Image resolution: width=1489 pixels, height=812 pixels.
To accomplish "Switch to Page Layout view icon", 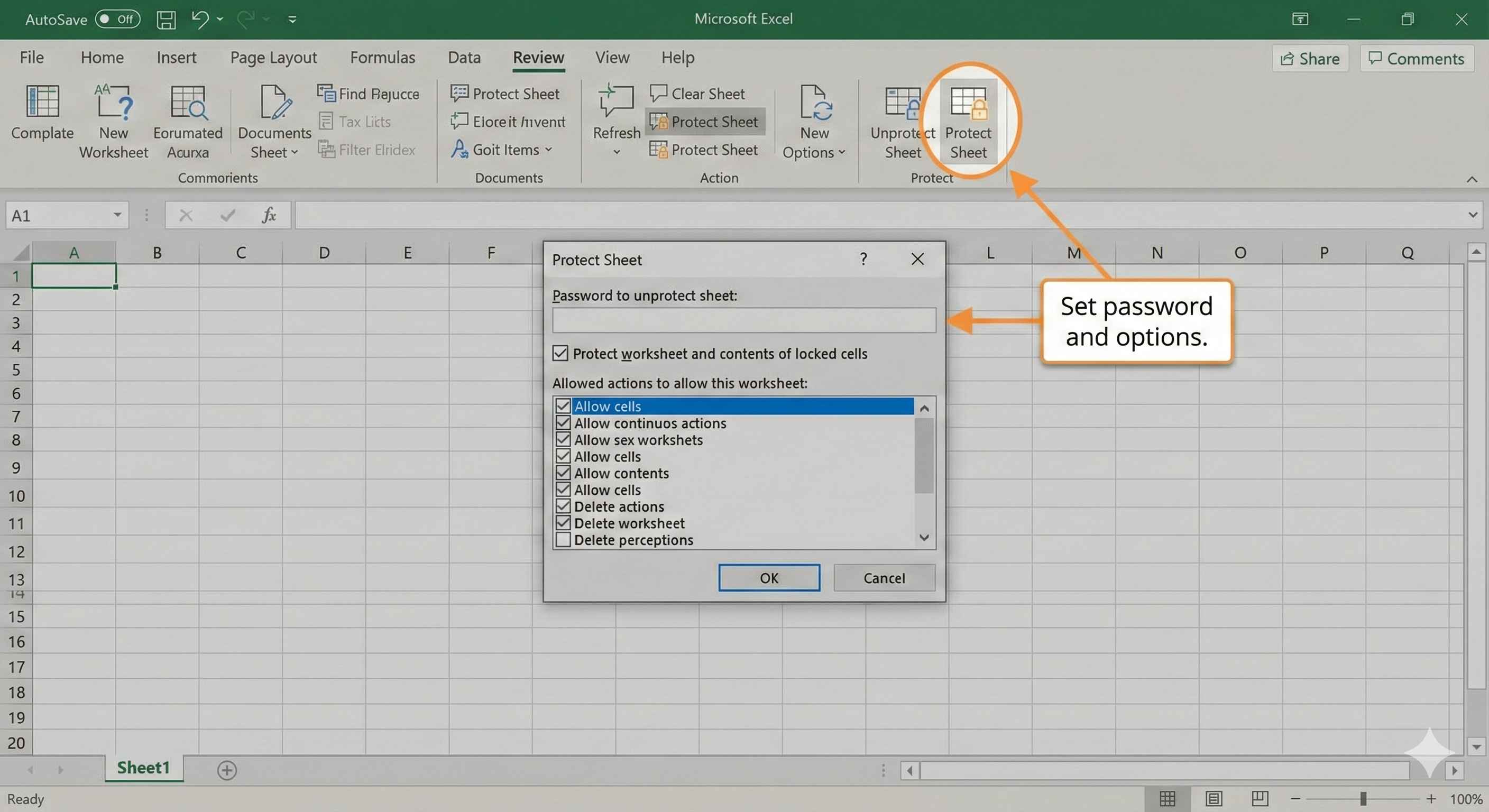I will pyautogui.click(x=1214, y=799).
